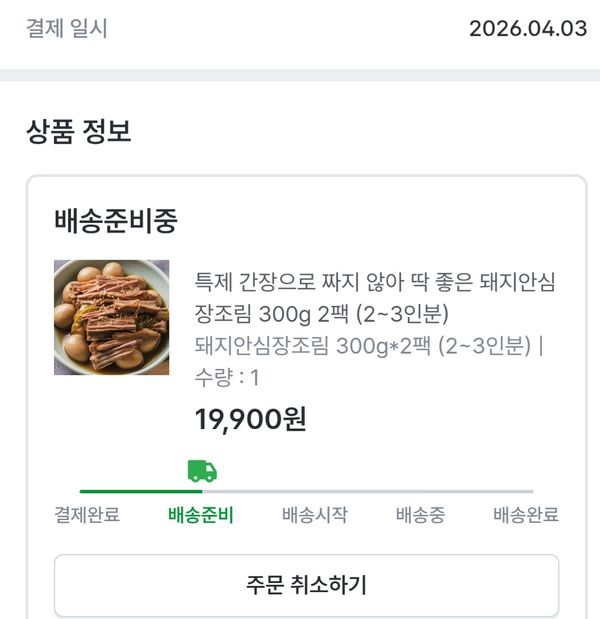This screenshot has height=619, width=600.
Task: Click the 결제 일시 label
Action: tap(66, 28)
